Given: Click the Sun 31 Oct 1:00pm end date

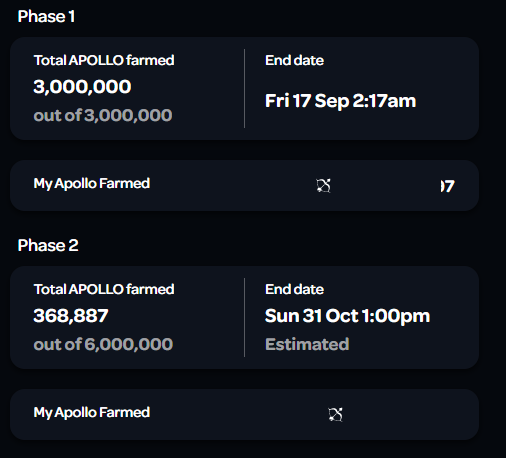Looking at the screenshot, I should pos(347,316).
